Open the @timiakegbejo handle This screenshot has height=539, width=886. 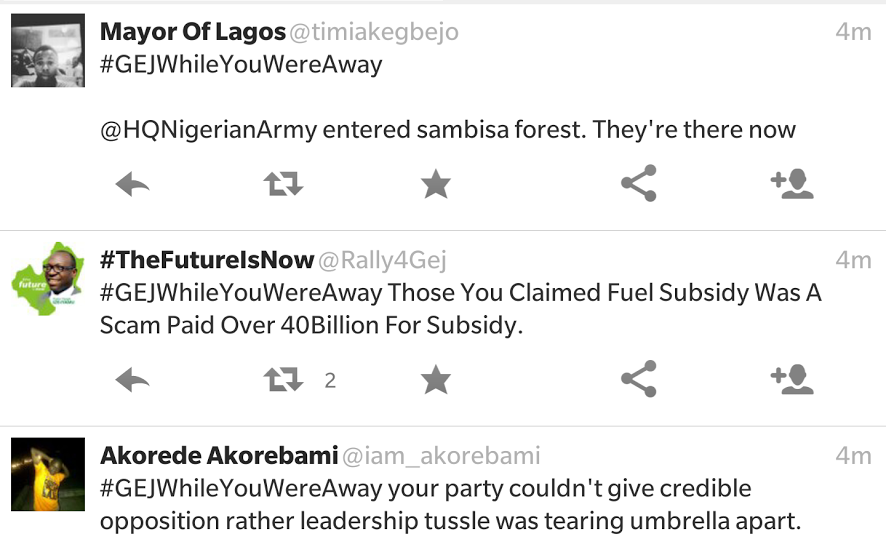coord(374,32)
